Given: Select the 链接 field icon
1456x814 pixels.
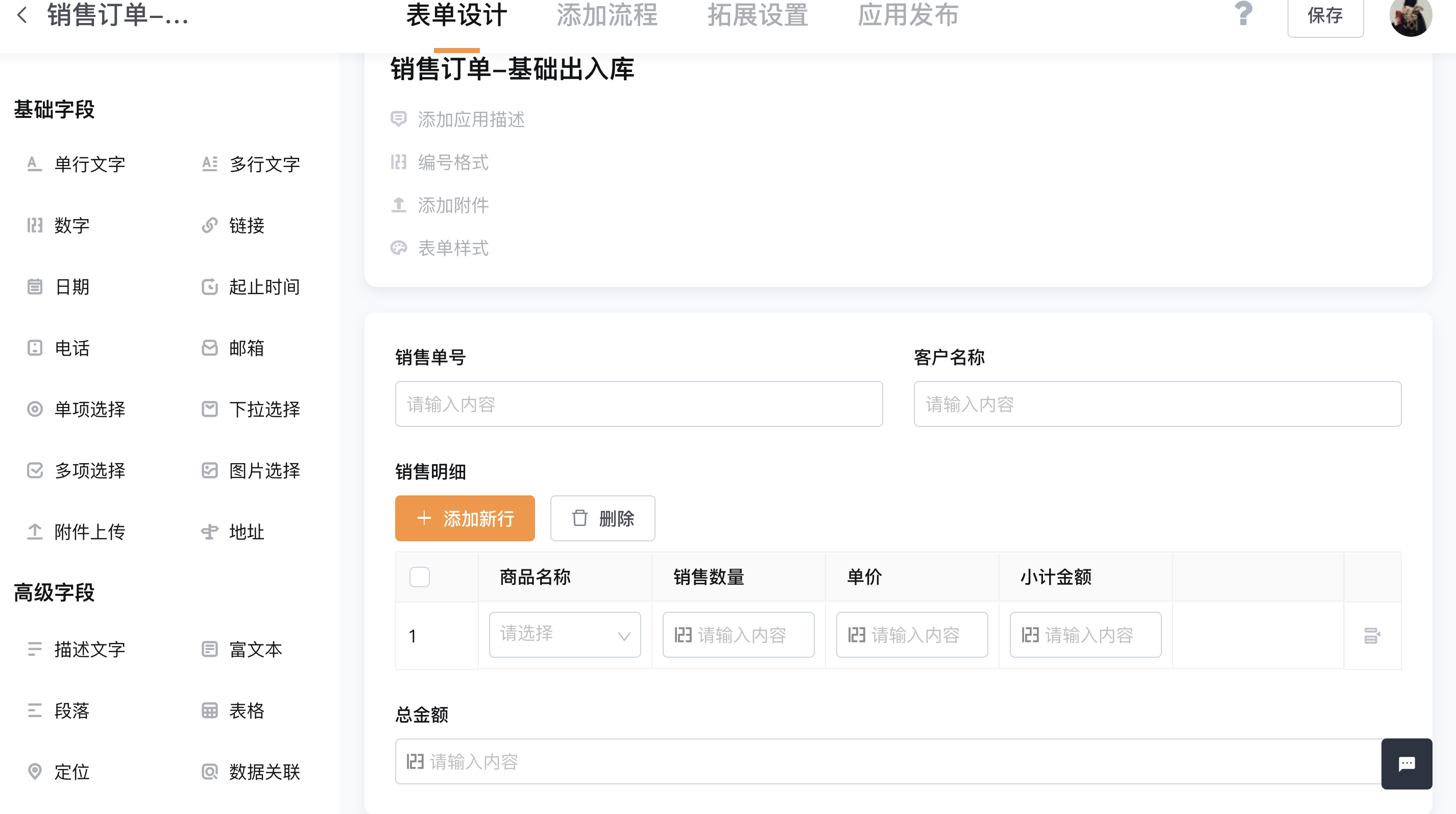Looking at the screenshot, I should coord(210,226).
